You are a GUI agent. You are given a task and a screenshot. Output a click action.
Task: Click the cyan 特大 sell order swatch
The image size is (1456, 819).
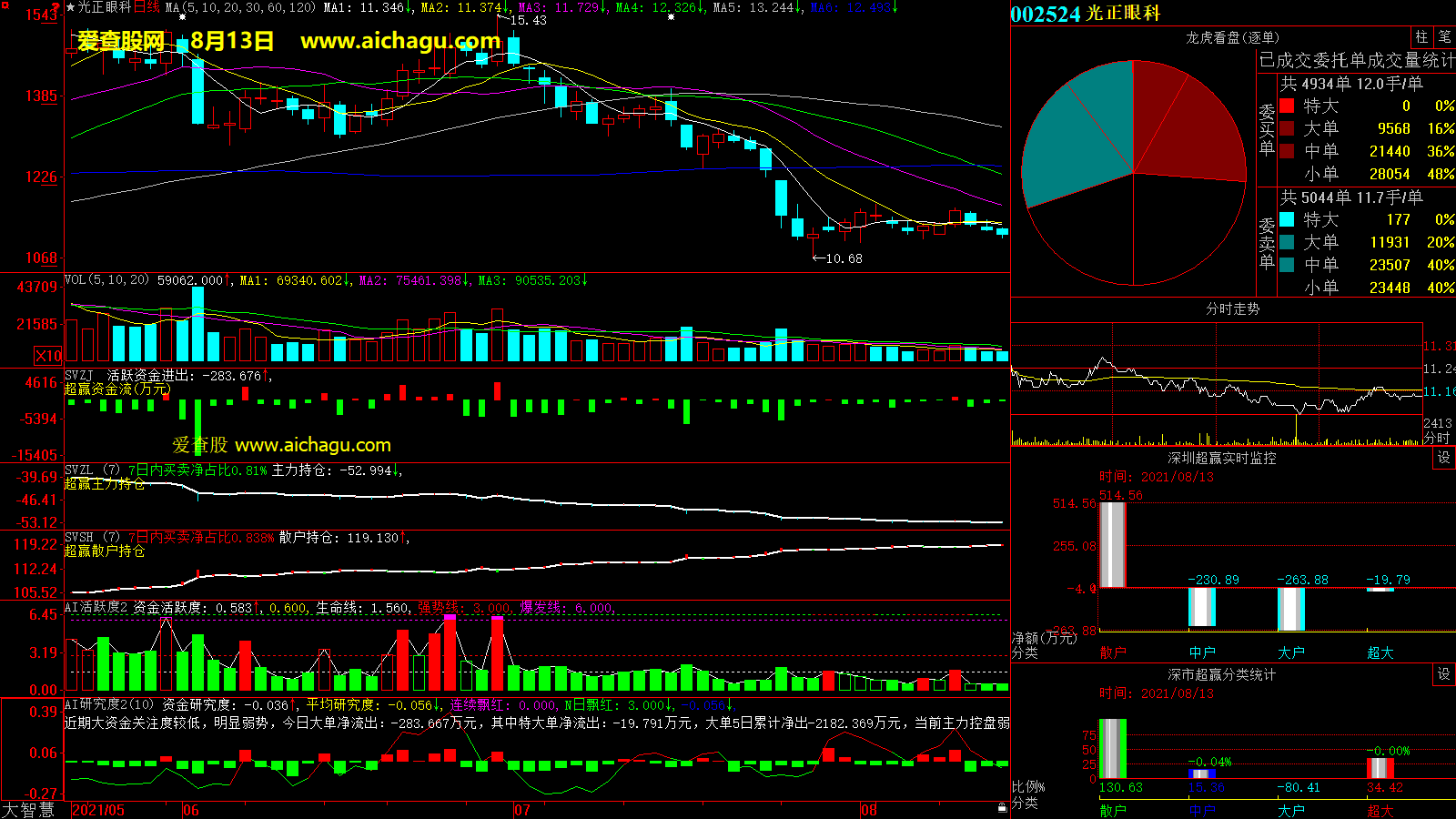coord(1287,219)
